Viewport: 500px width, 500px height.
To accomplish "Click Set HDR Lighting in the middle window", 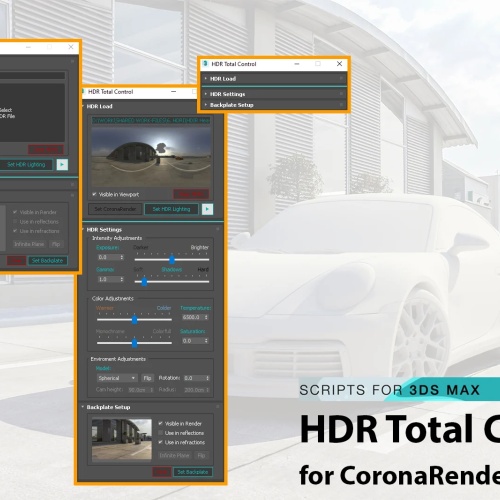I will click(x=171, y=209).
